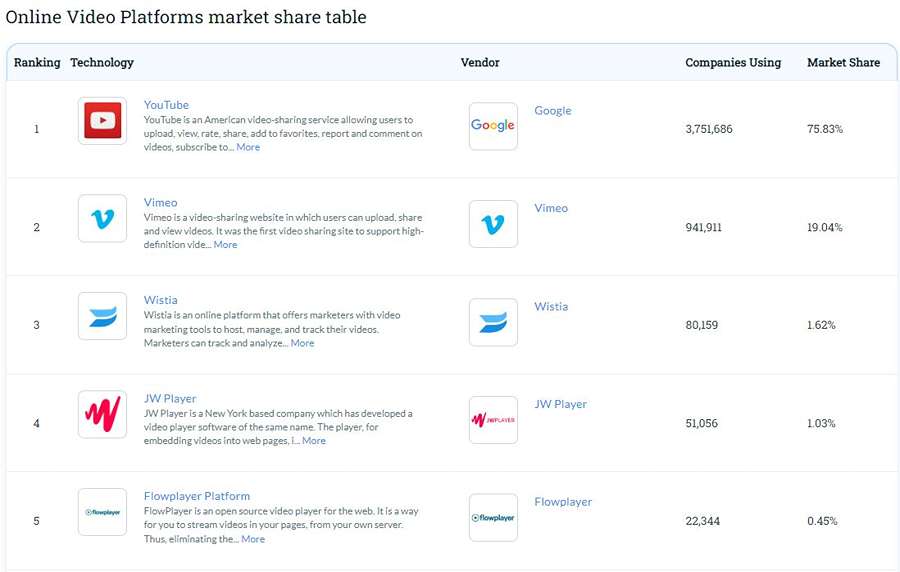Click the Wistia technology logo icon
Screen dimensions: 900x572
coord(102,317)
